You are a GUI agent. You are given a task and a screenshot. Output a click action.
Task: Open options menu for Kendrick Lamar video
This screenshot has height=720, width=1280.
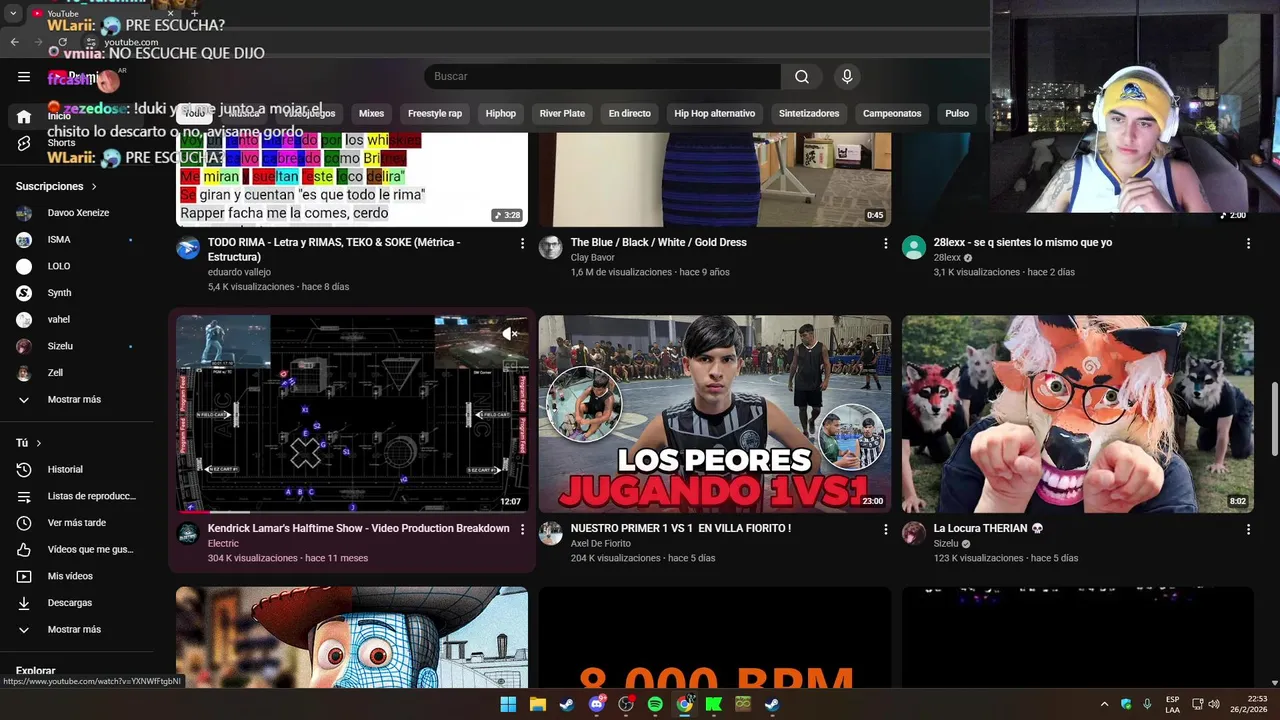522,529
